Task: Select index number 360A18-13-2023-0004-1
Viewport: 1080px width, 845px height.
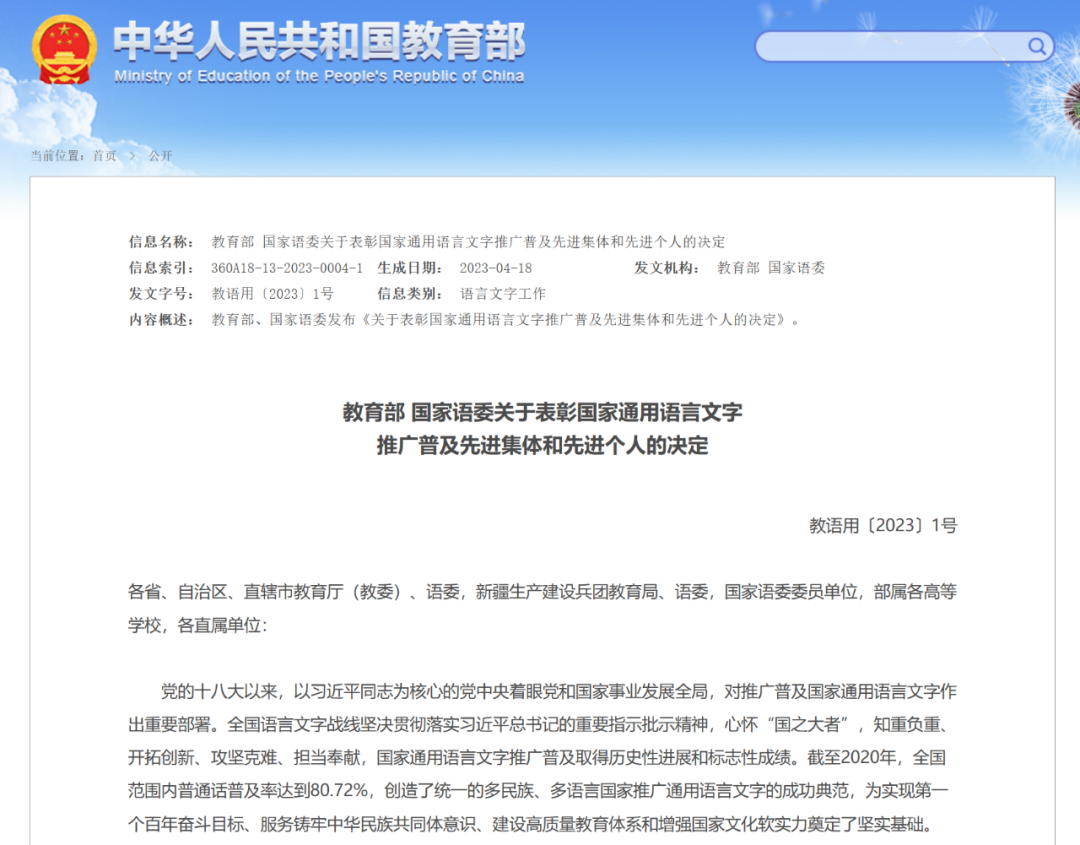Action: click(287, 268)
